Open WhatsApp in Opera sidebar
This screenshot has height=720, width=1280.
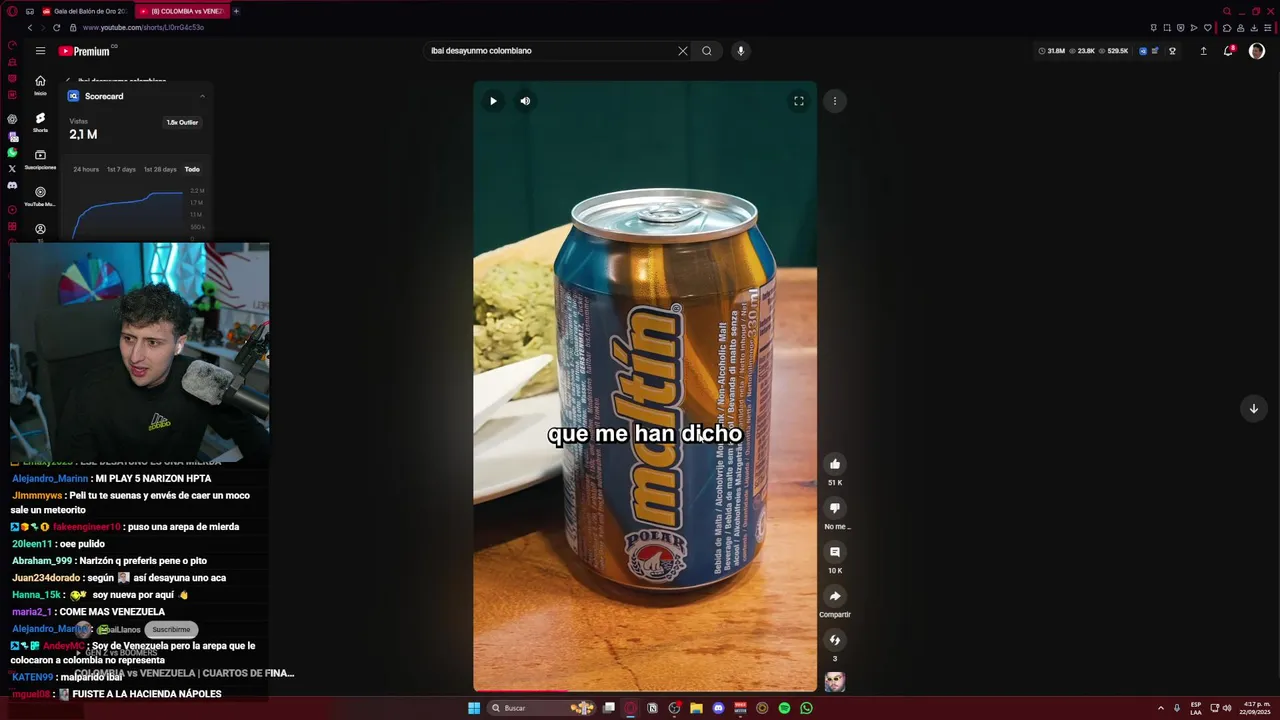point(12,152)
